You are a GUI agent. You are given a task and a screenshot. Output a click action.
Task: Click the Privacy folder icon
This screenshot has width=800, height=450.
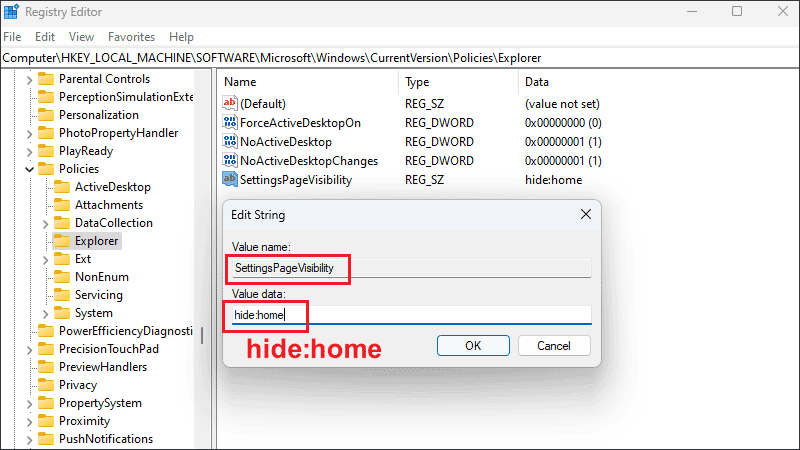coord(46,385)
